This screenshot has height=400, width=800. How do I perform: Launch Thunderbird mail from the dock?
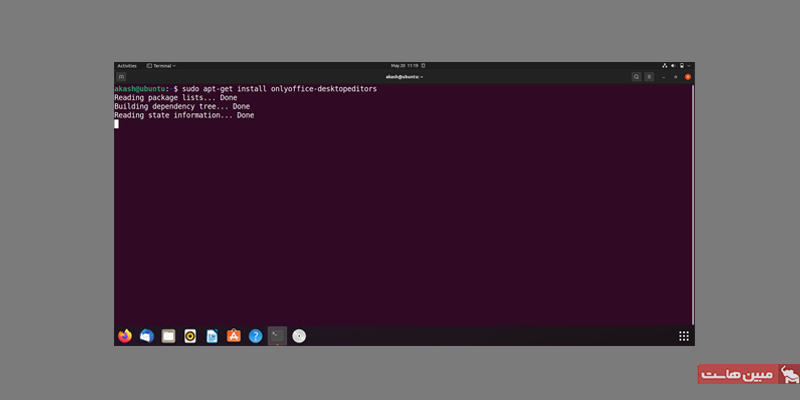[147, 336]
